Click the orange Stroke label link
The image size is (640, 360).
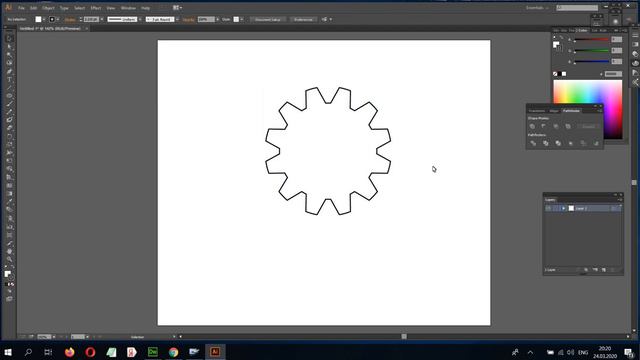70,20
